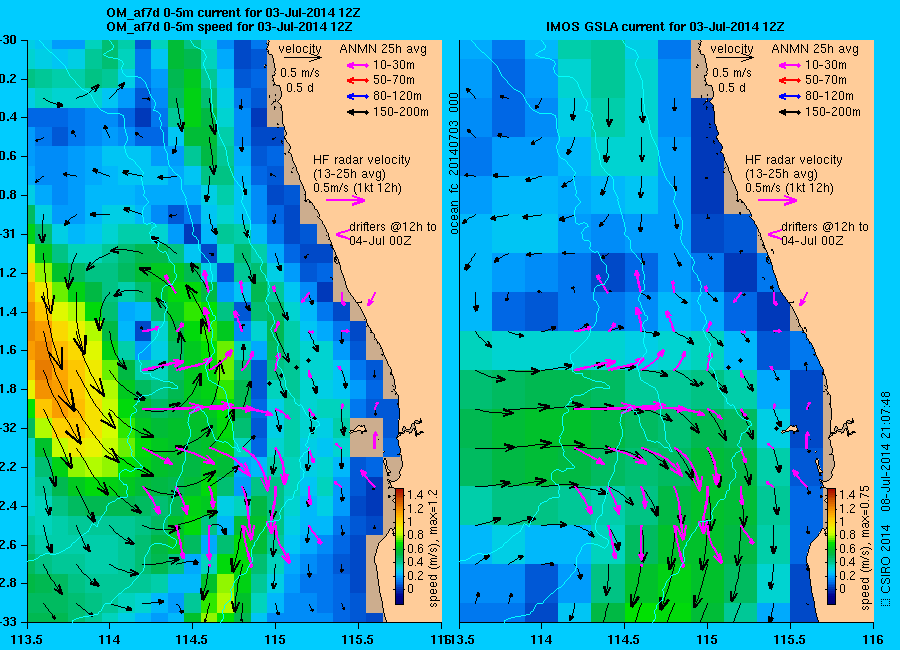The height and width of the screenshot is (650, 900).
Task: Click the blue 80-120m arrow in right legend
Action: [x=790, y=96]
